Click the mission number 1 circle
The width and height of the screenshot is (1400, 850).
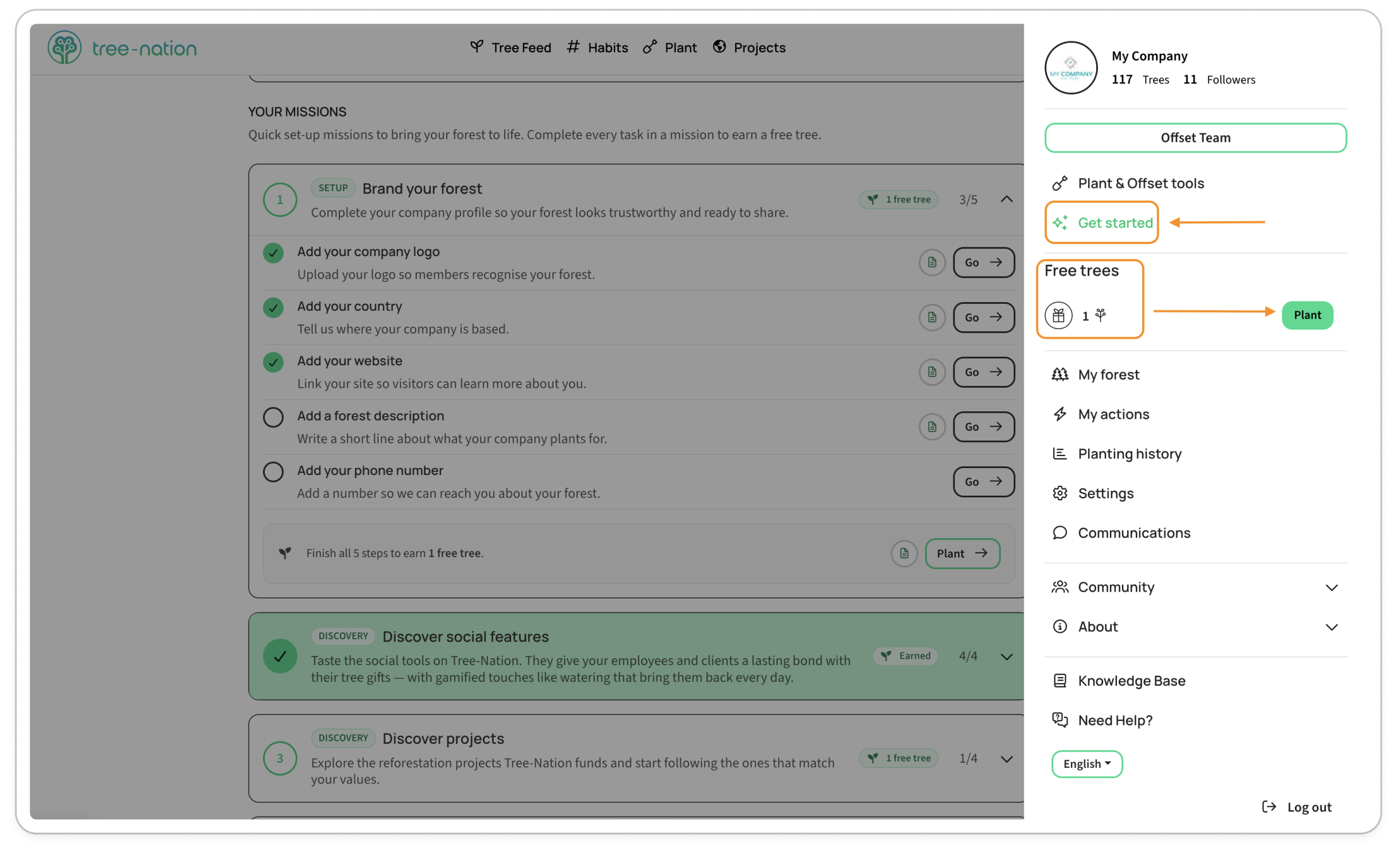point(280,199)
